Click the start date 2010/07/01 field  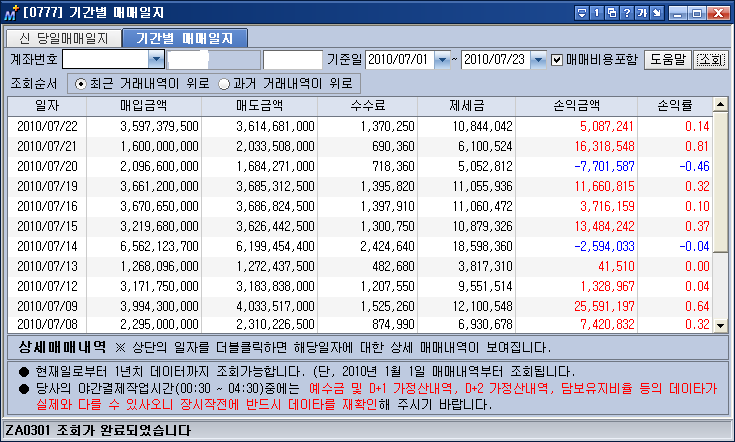tap(399, 60)
